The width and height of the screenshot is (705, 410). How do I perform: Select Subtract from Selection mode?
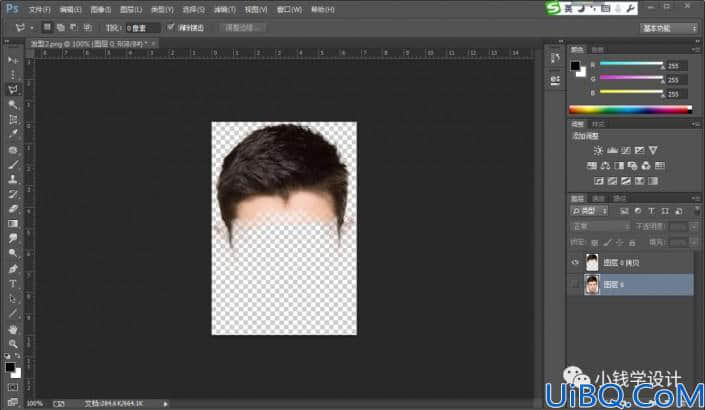tap(74, 27)
